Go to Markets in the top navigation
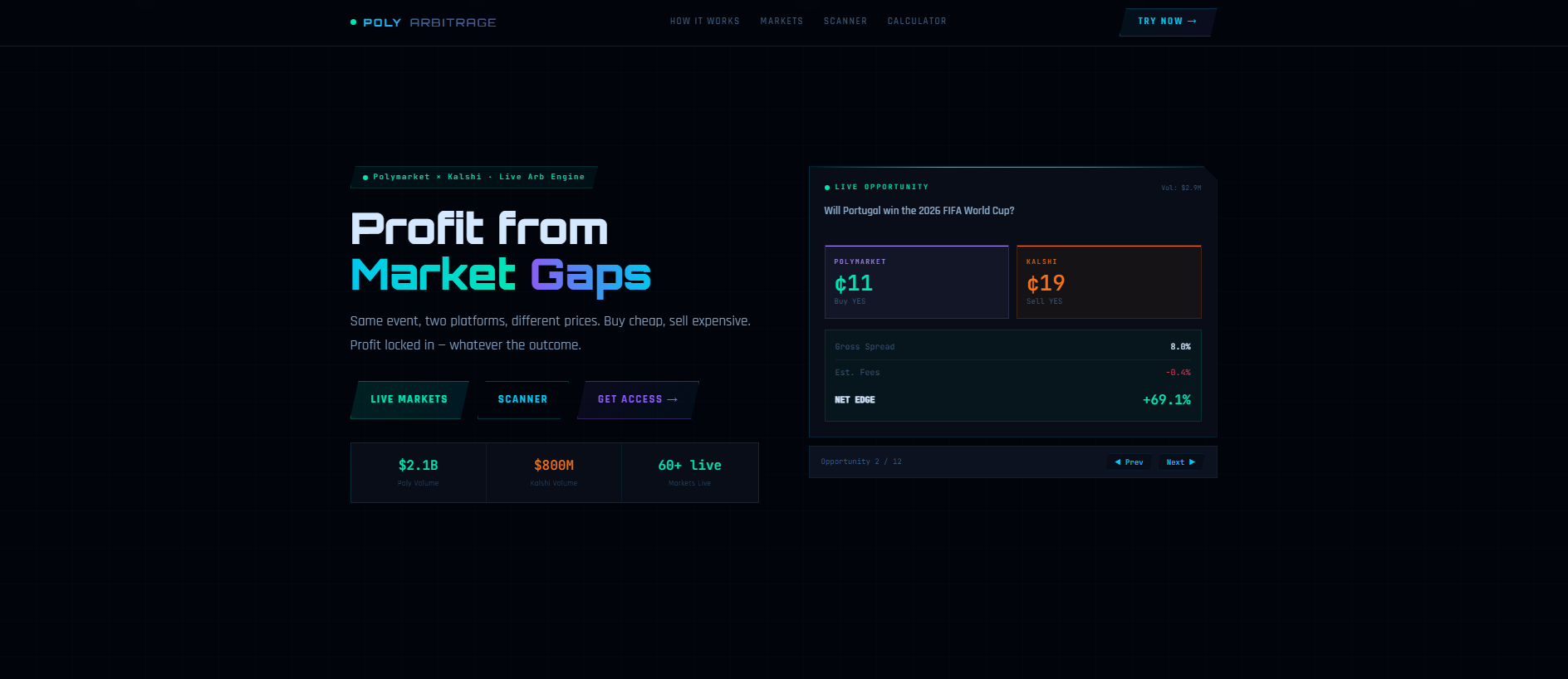 tap(782, 22)
